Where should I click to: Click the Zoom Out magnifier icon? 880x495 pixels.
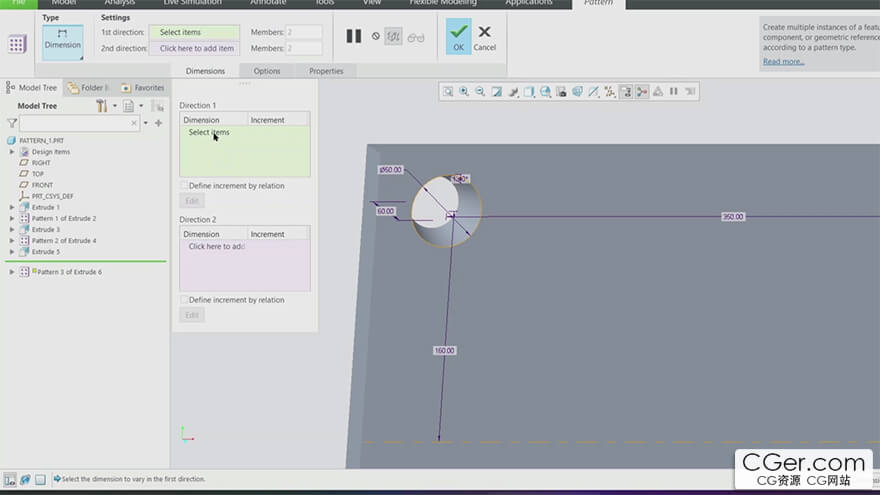(x=480, y=91)
